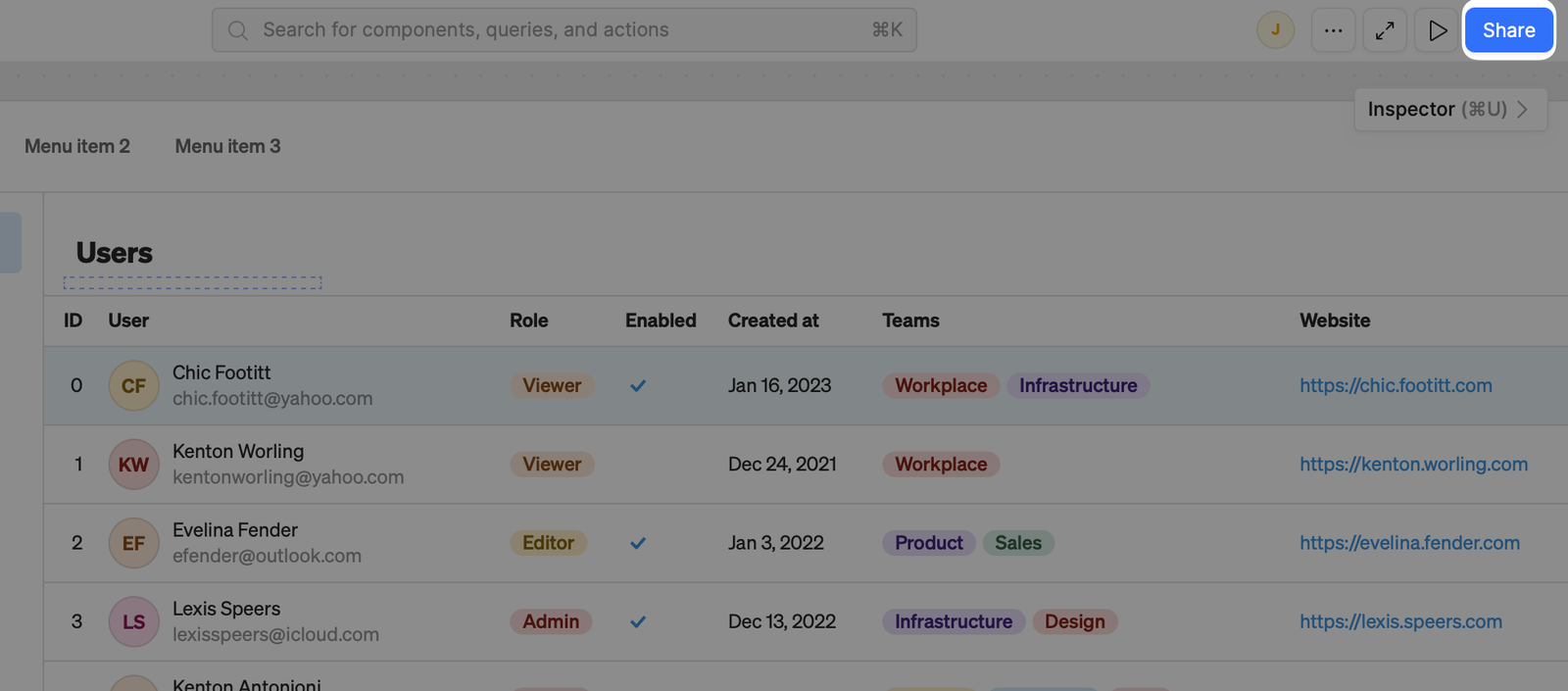Switch to Menu item 3
1568x691 pixels.
coord(227,146)
